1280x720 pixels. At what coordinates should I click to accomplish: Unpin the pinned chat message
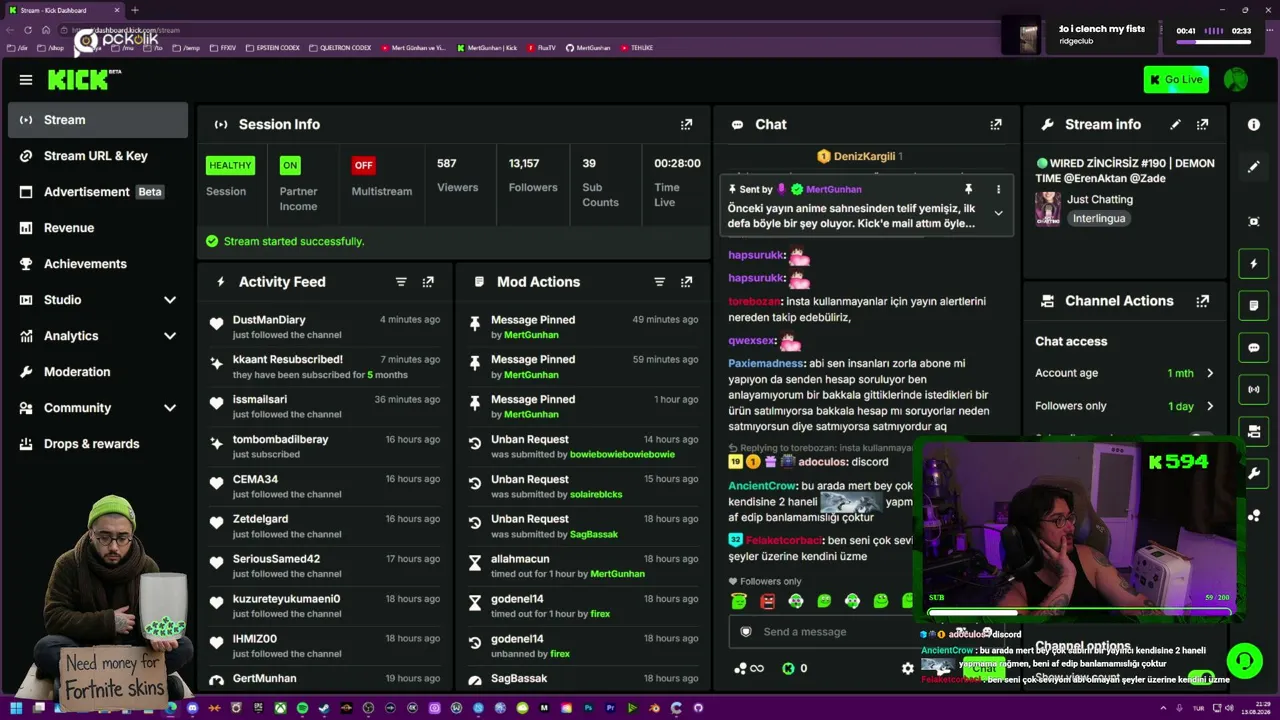pyautogui.click(x=968, y=189)
